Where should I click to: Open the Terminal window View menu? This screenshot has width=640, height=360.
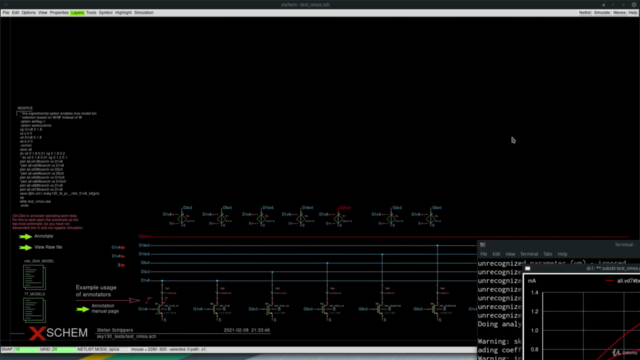pyautogui.click(x=510, y=254)
